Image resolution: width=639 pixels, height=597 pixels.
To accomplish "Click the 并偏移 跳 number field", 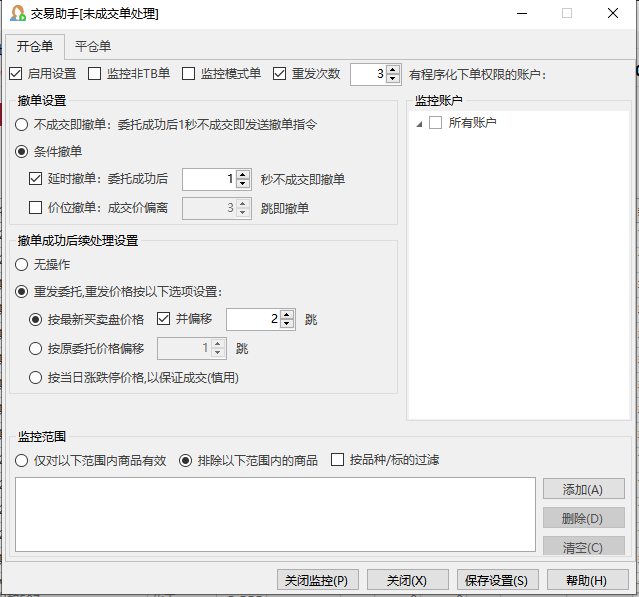I will click(x=253, y=319).
